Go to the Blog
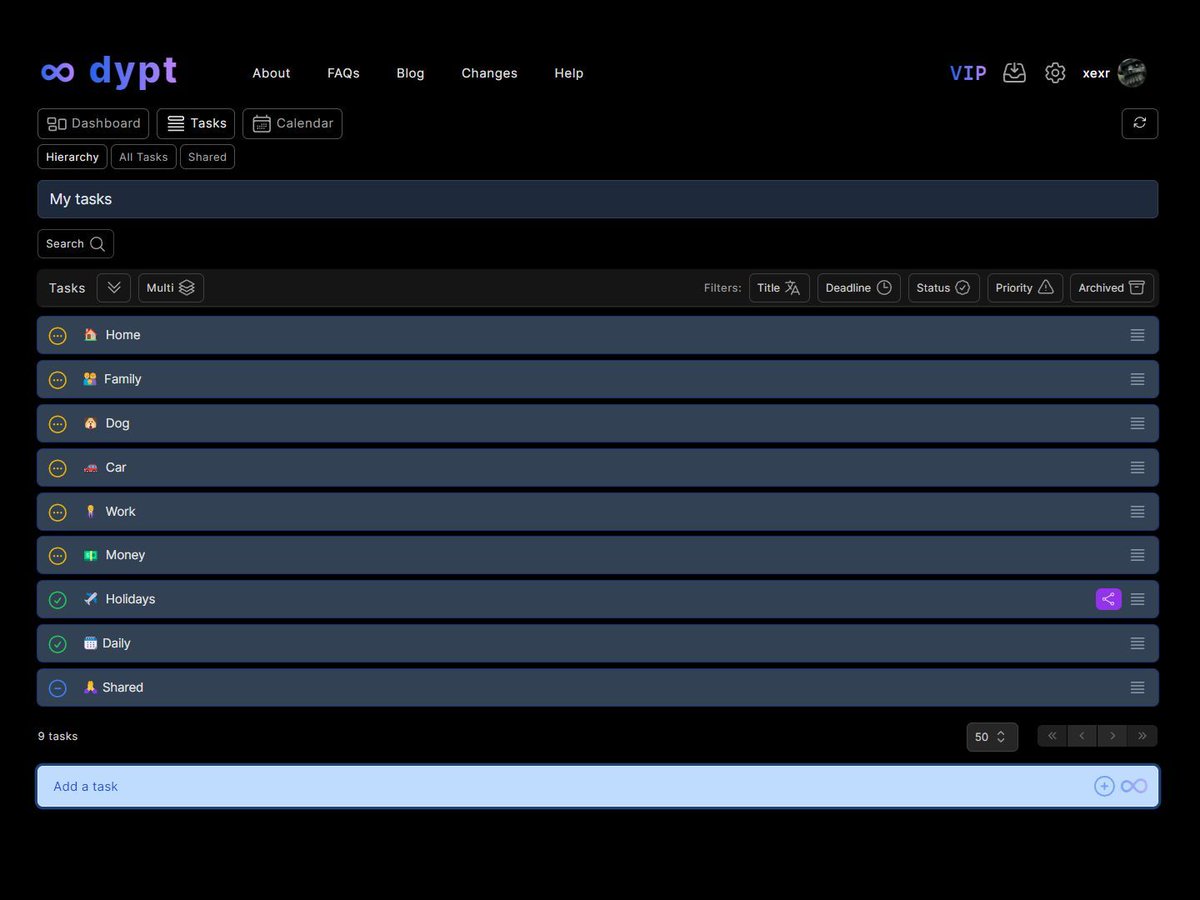Screen dimensions: 1200x900 point(410,73)
